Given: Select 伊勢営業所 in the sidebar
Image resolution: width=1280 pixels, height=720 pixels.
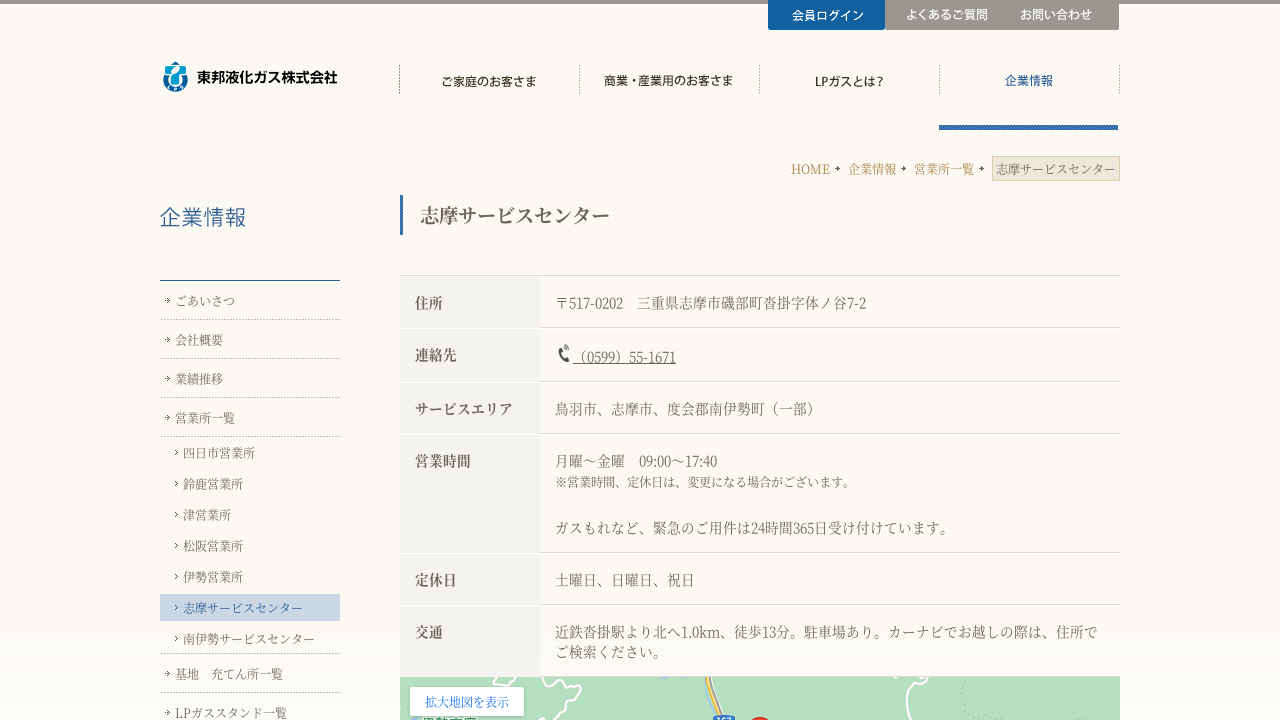Looking at the screenshot, I should pos(213,577).
